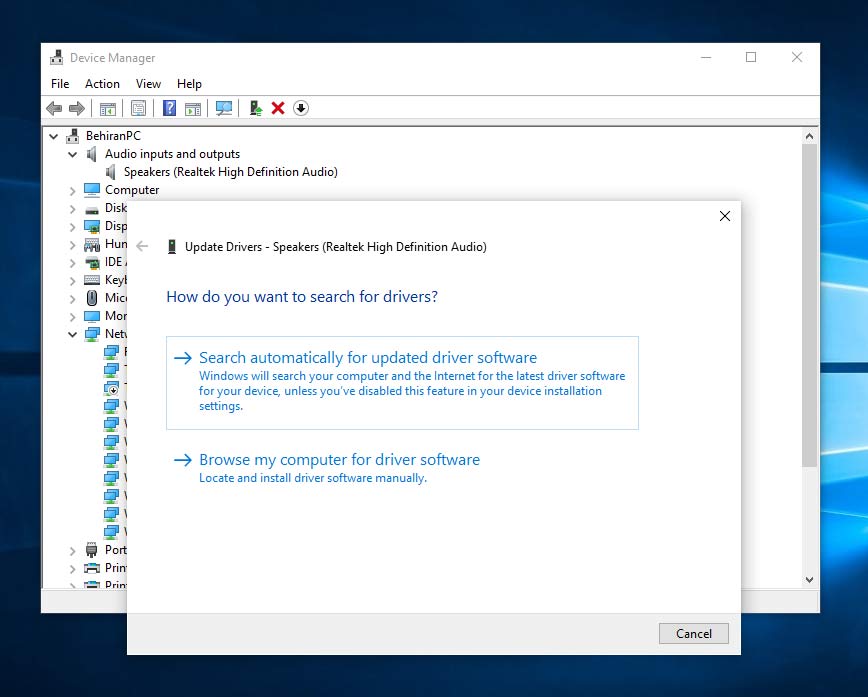
Task: Collapse the BehiranPC root node
Action: coord(54,136)
